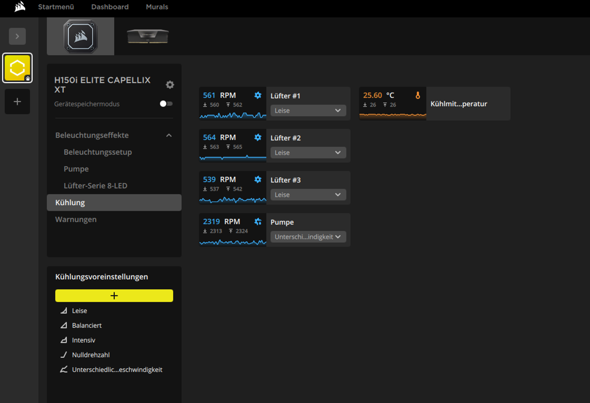The width and height of the screenshot is (590, 403).
Task: Open the Pumpe speed preset dropdown
Action: (308, 237)
